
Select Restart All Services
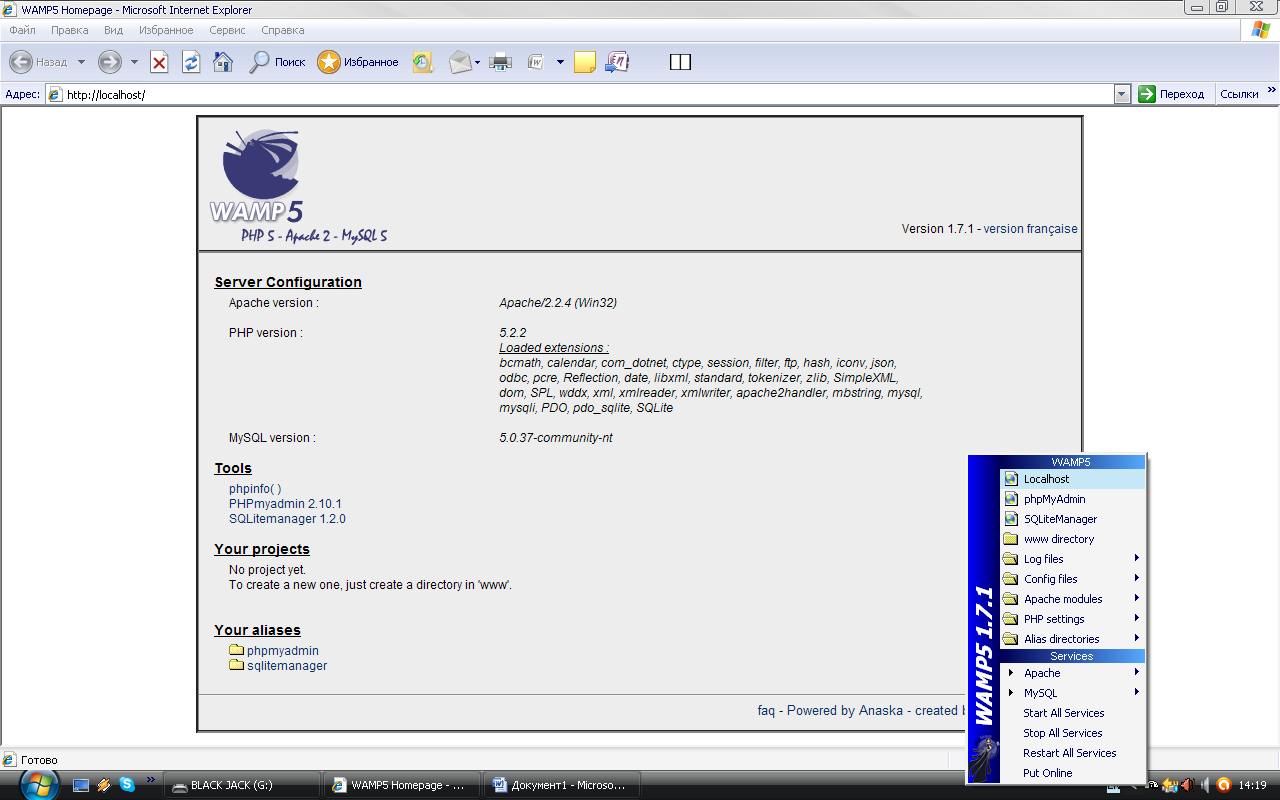tap(1070, 753)
